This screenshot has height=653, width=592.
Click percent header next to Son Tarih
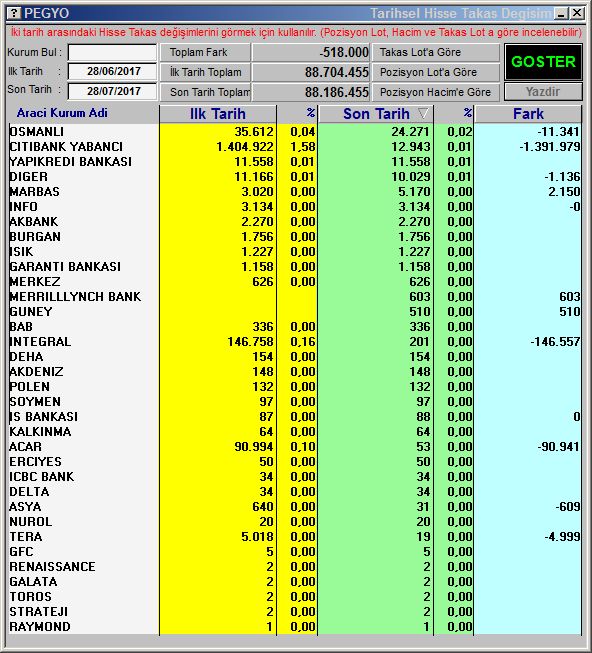point(454,114)
